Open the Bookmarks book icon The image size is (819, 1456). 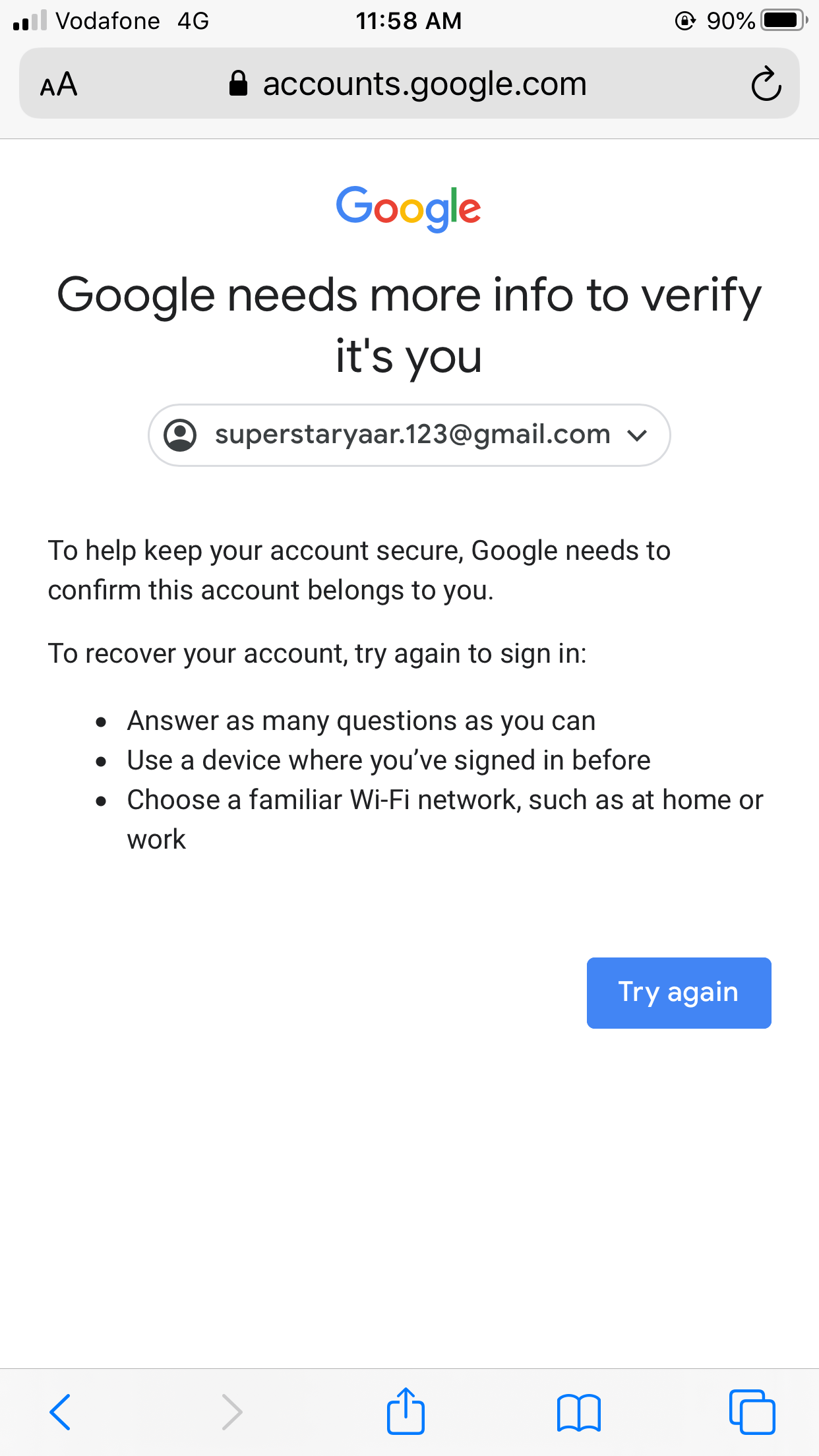578,1412
